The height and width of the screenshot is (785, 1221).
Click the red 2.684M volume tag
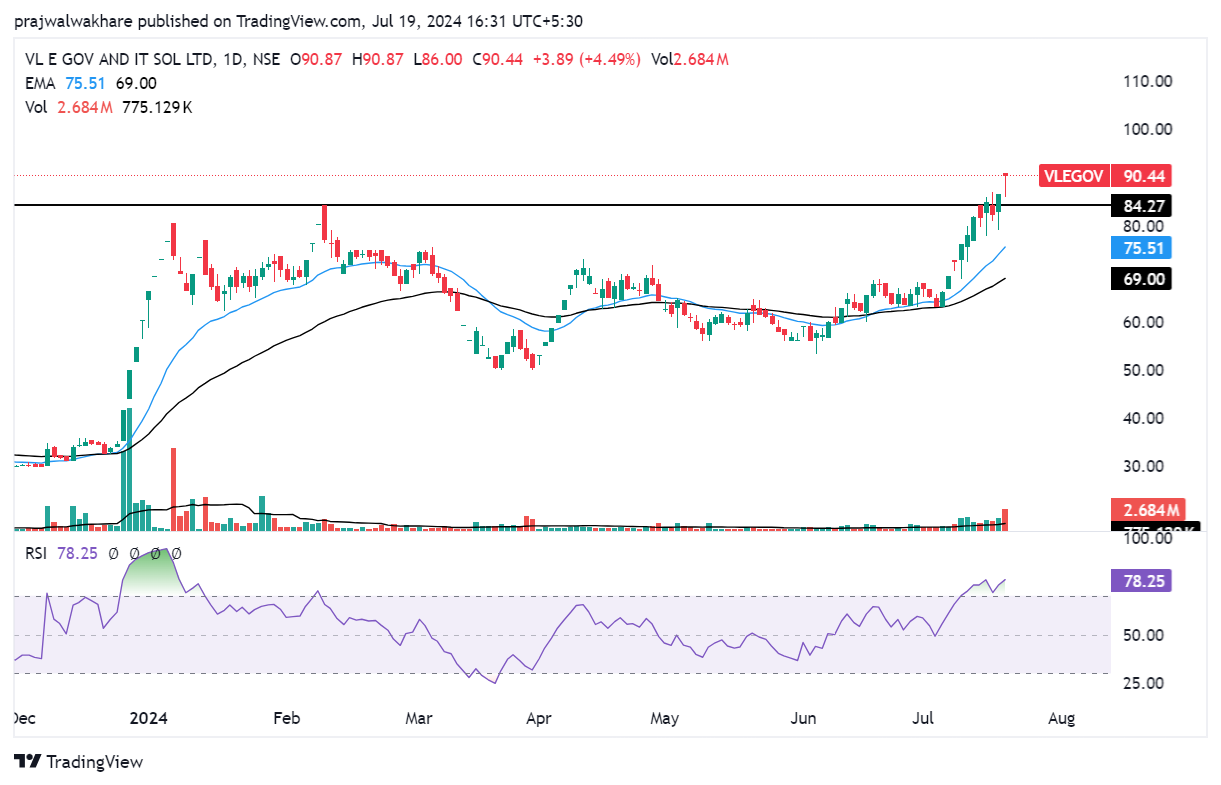[x=1140, y=509]
